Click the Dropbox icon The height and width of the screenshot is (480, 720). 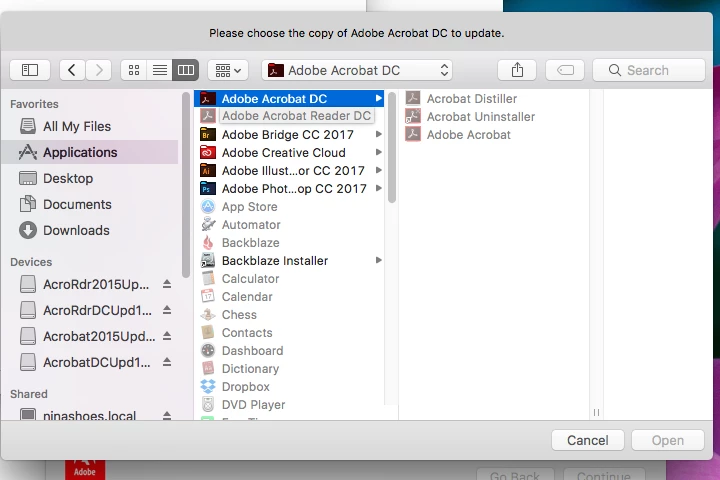208,386
